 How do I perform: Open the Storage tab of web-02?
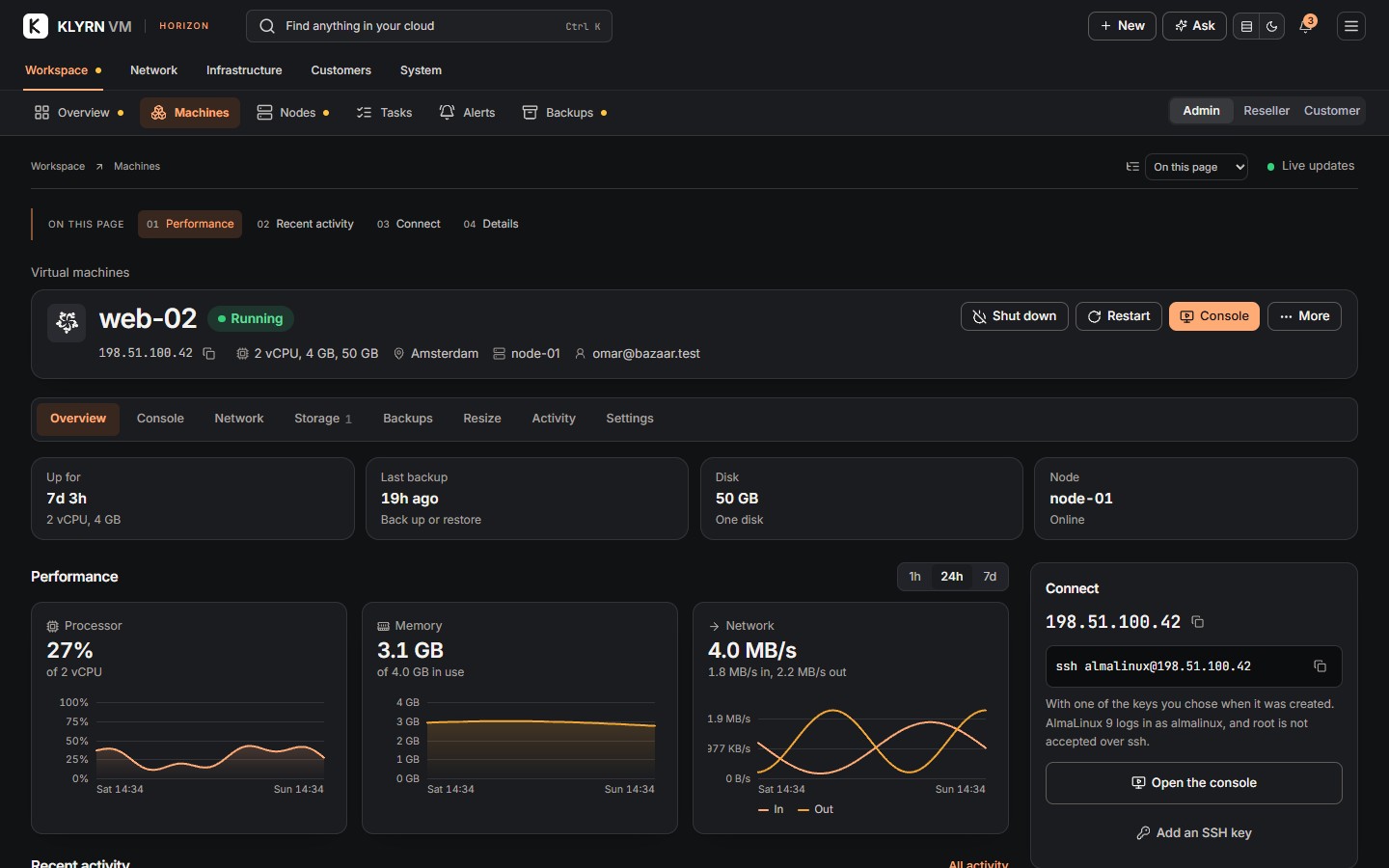pyautogui.click(x=323, y=419)
